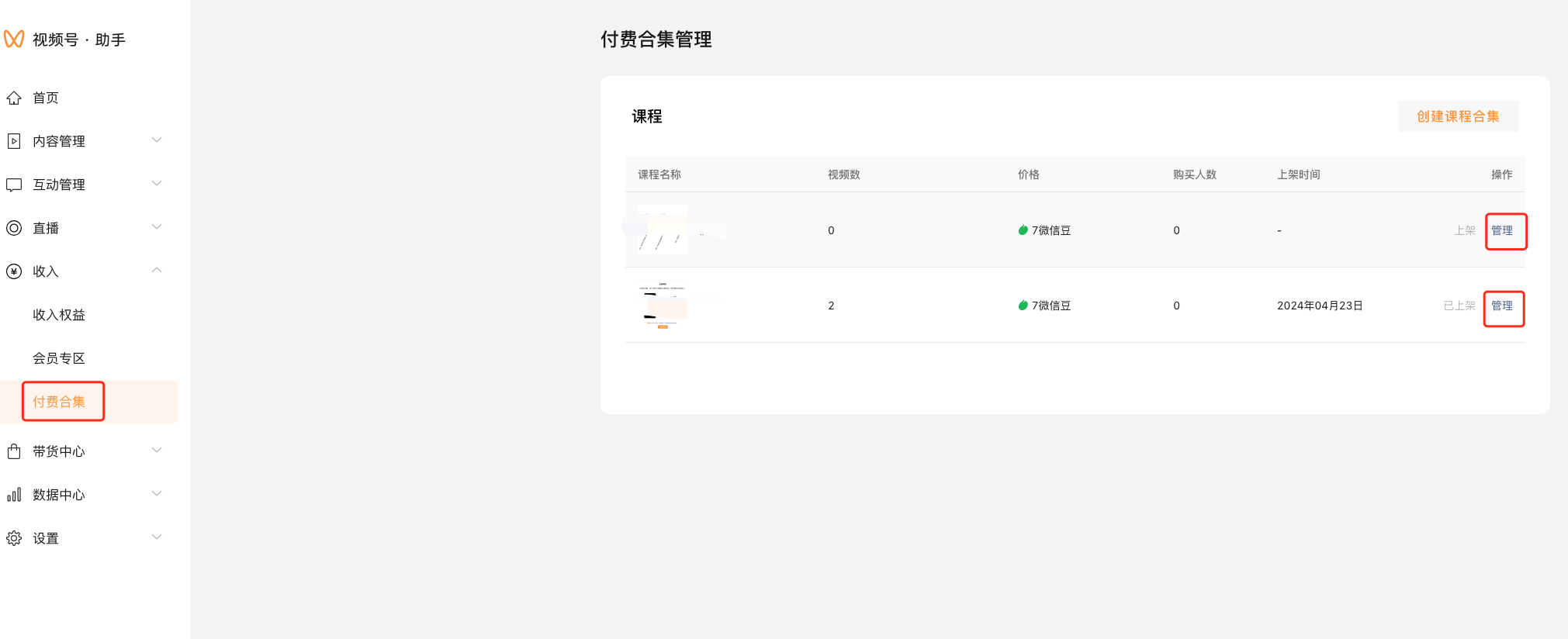Click 7微信豆 price in the first row

(1051, 230)
